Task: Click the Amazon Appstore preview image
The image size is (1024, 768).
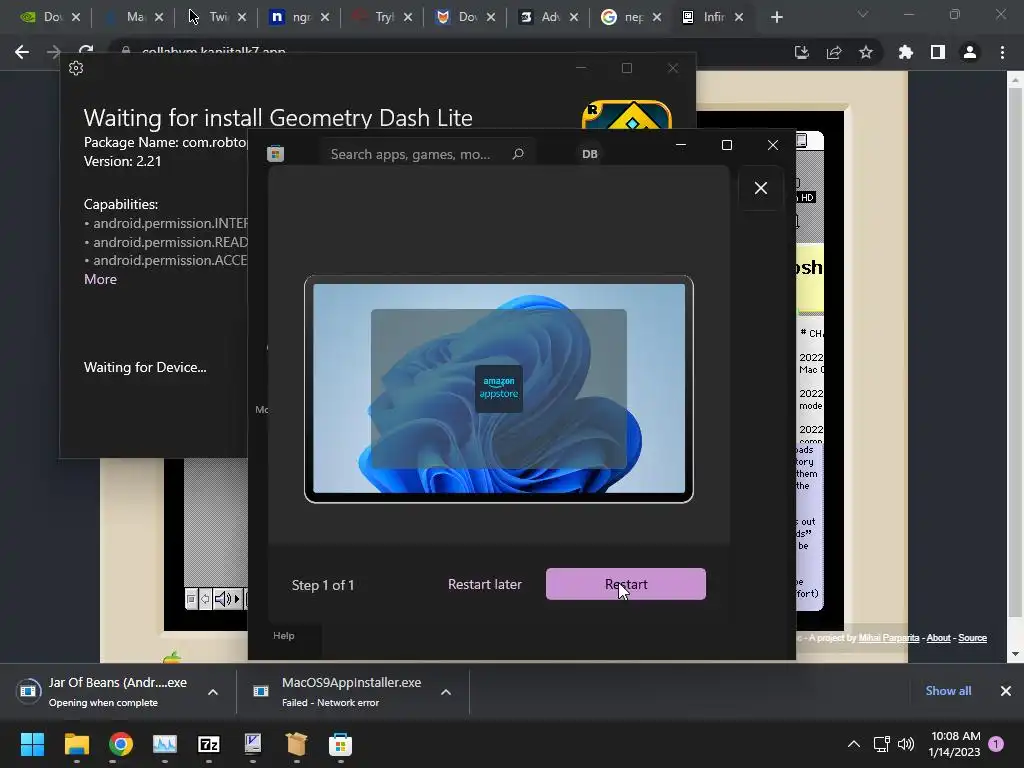Action: (499, 389)
